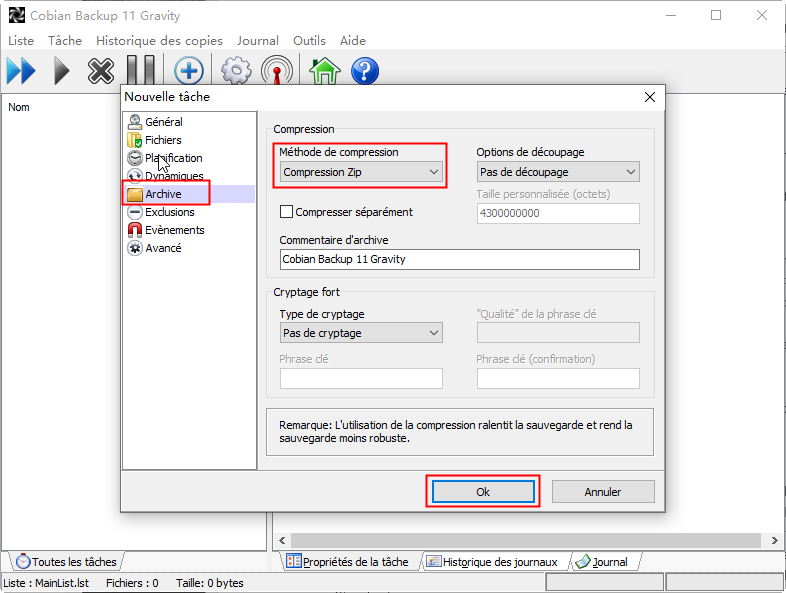
Task: Add new task with plus icon
Action: [188, 71]
